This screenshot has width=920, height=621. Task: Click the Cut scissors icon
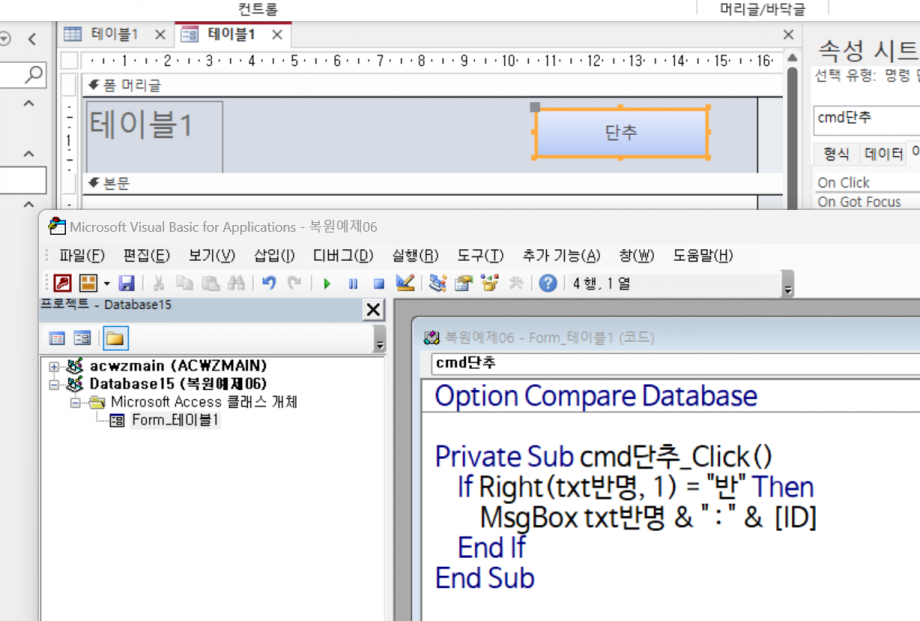pyautogui.click(x=158, y=284)
